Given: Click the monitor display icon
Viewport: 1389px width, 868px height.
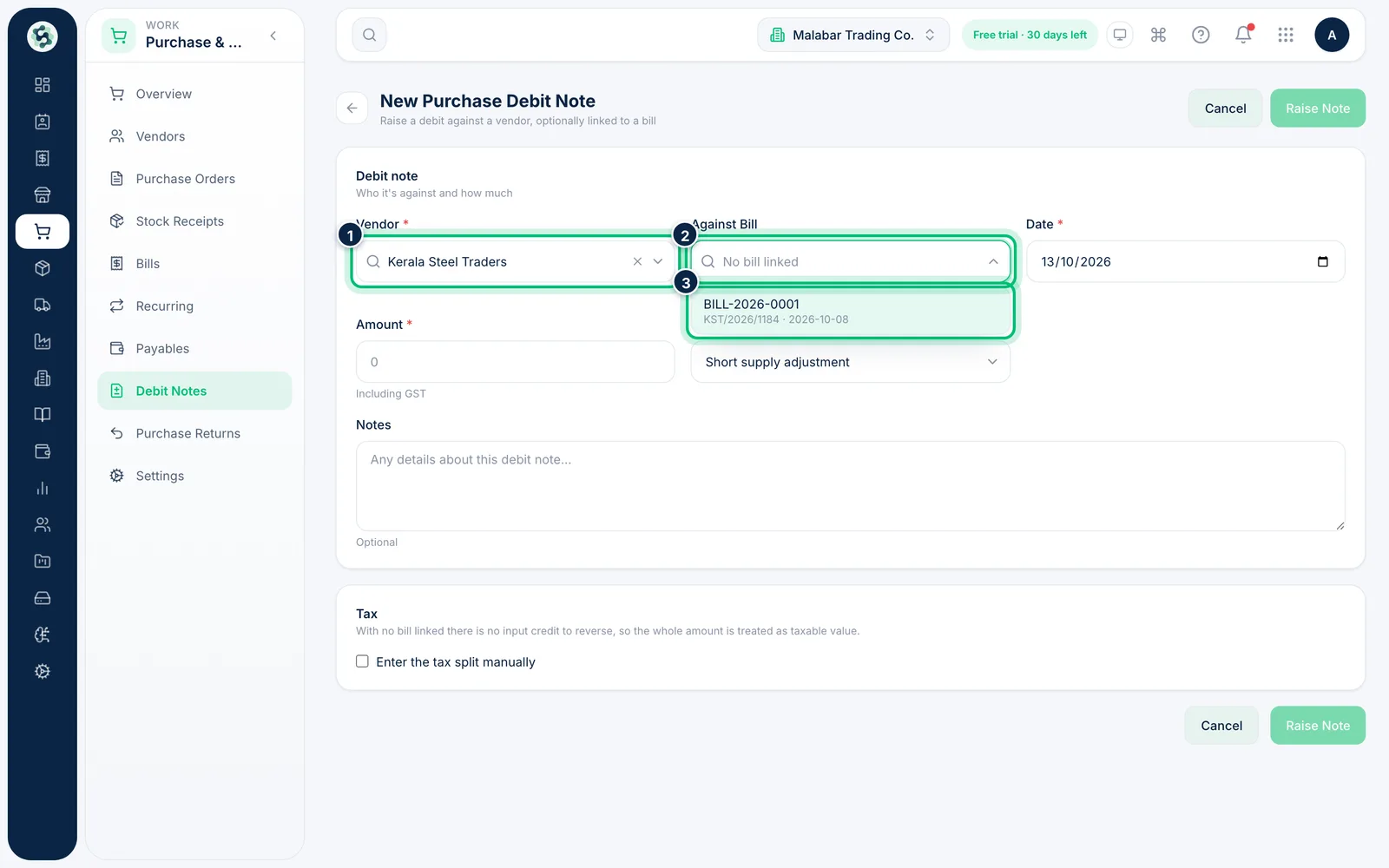Looking at the screenshot, I should (x=1120, y=35).
